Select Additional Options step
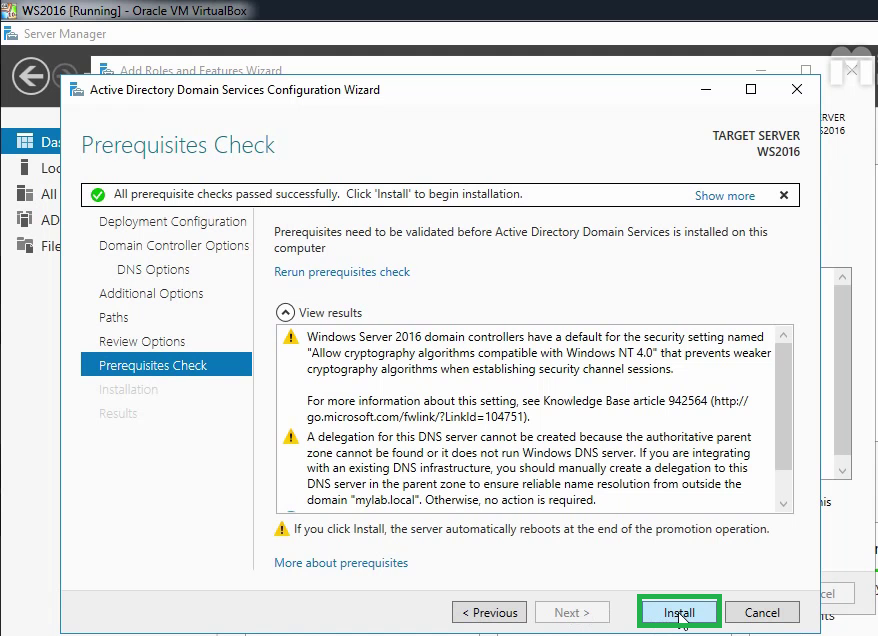This screenshot has width=878, height=636. click(151, 293)
